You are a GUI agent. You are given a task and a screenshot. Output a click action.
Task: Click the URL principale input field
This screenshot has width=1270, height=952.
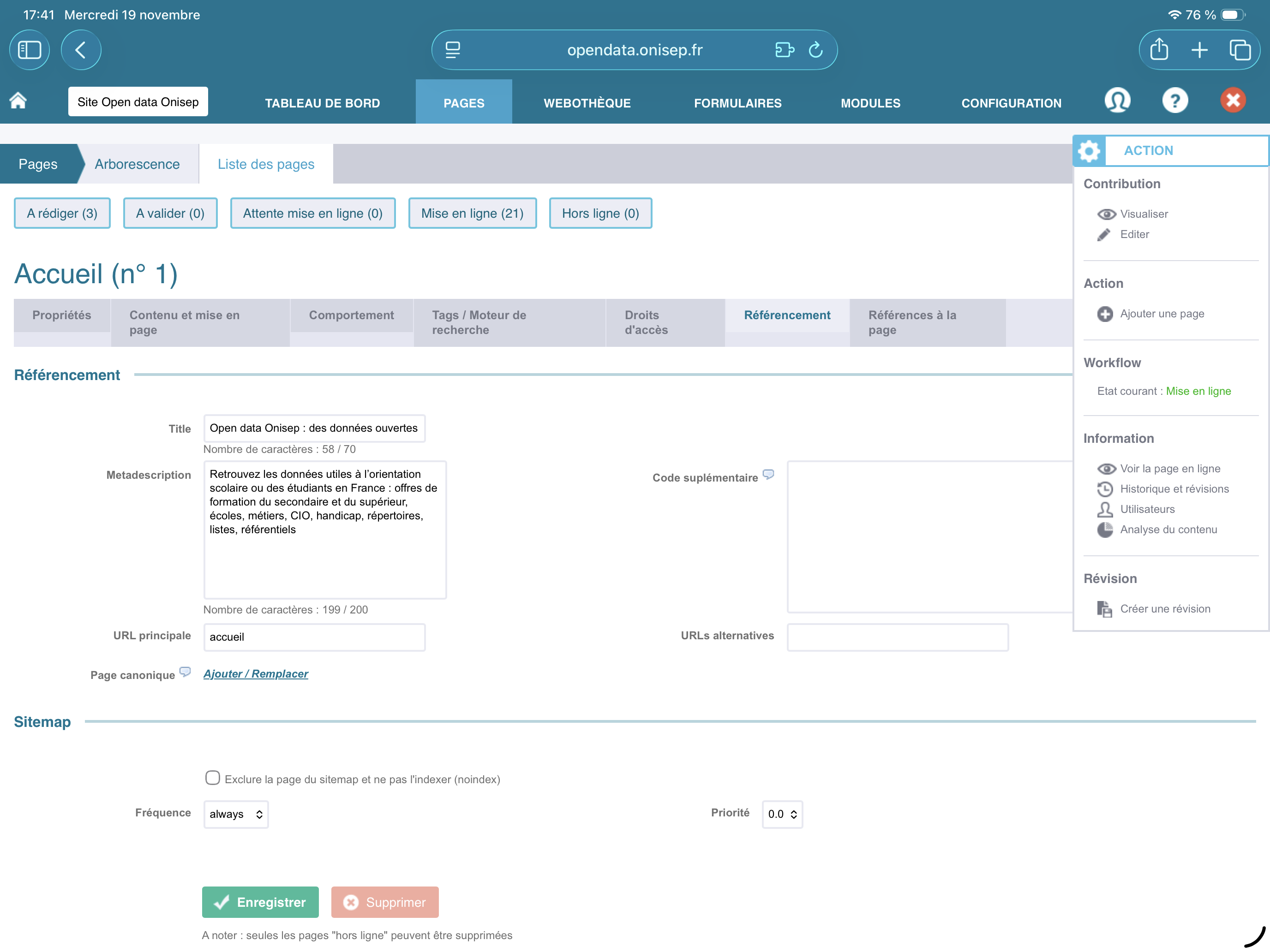(x=314, y=637)
